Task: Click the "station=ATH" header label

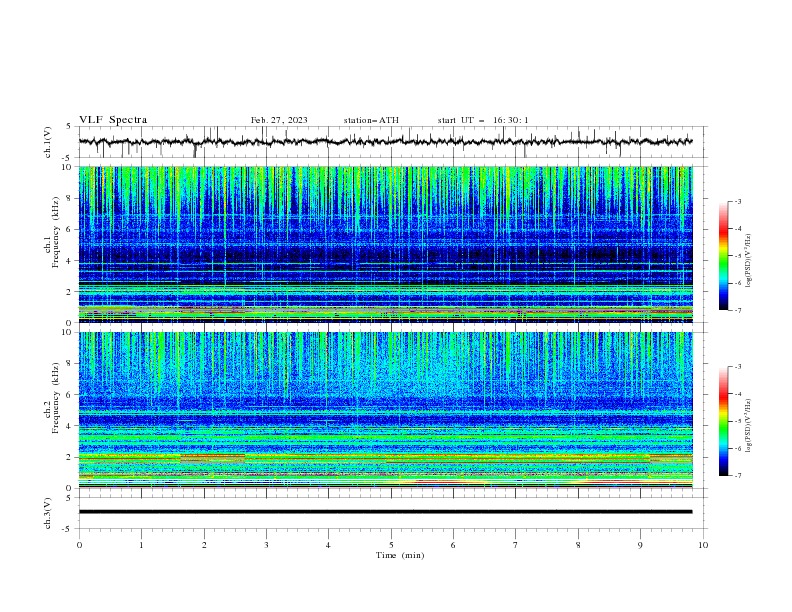Action: pos(371,120)
